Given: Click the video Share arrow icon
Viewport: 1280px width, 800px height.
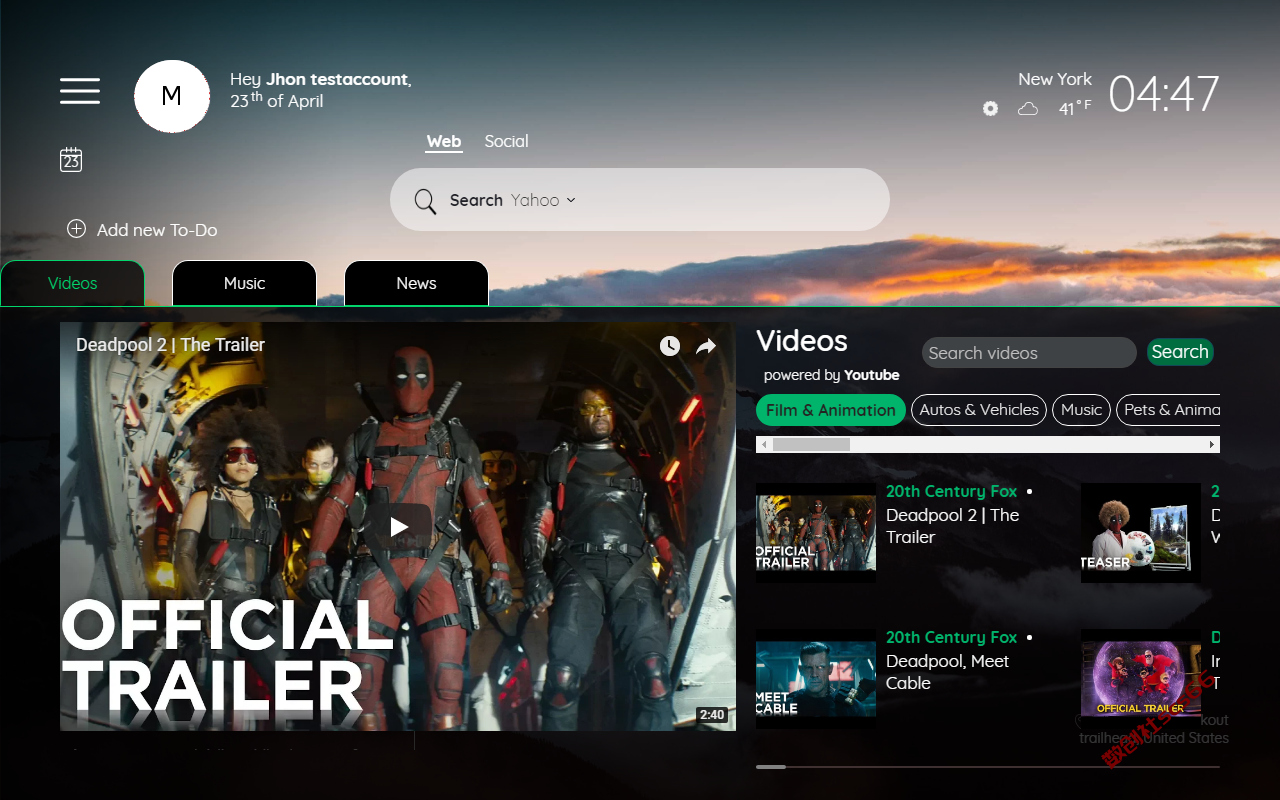Looking at the screenshot, I should point(706,346).
